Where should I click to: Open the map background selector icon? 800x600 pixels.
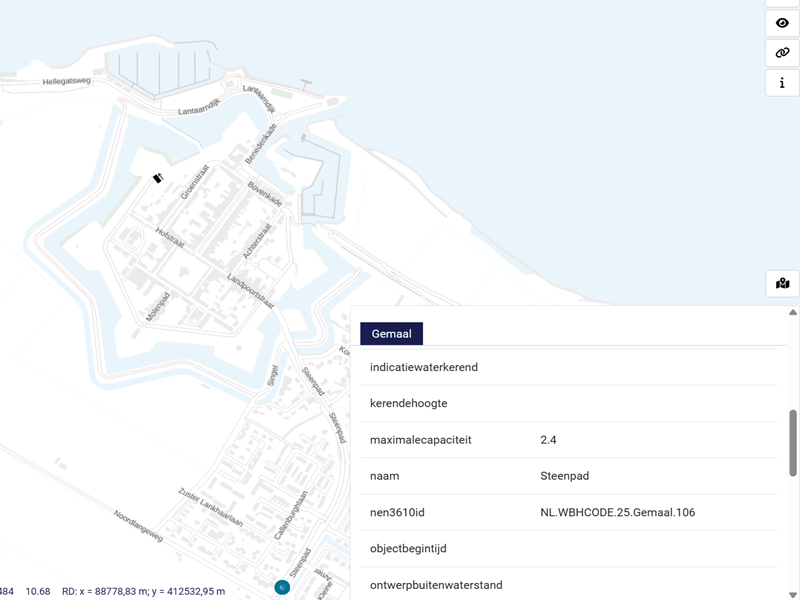point(782,284)
